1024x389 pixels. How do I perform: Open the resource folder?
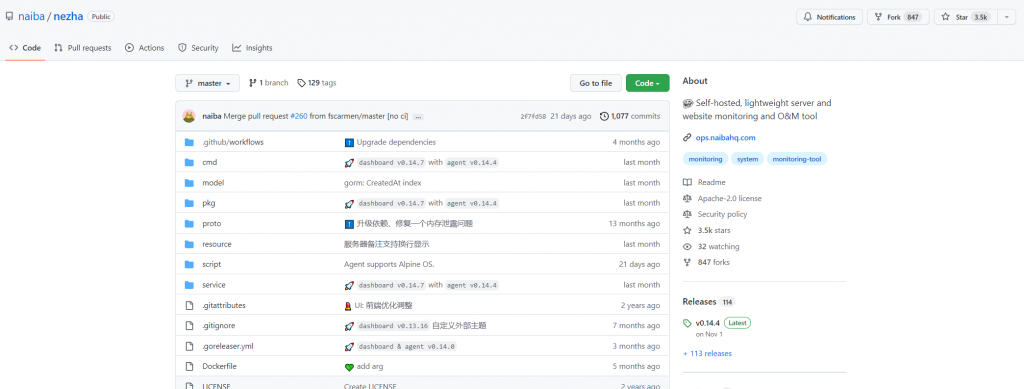pos(217,244)
